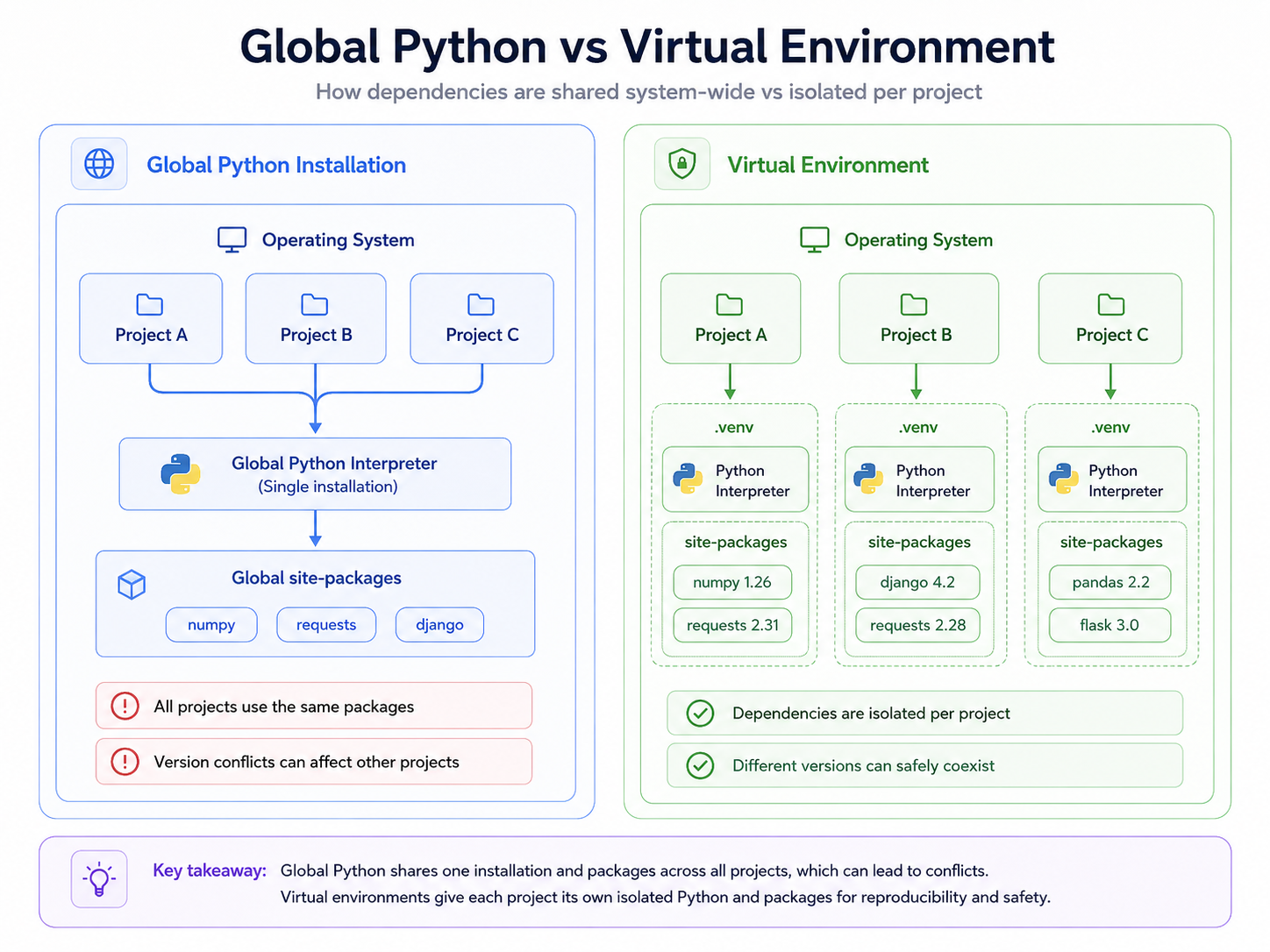This screenshot has height=952, width=1270.
Task: Select the requests 2.28 package pill
Action: tap(917, 625)
